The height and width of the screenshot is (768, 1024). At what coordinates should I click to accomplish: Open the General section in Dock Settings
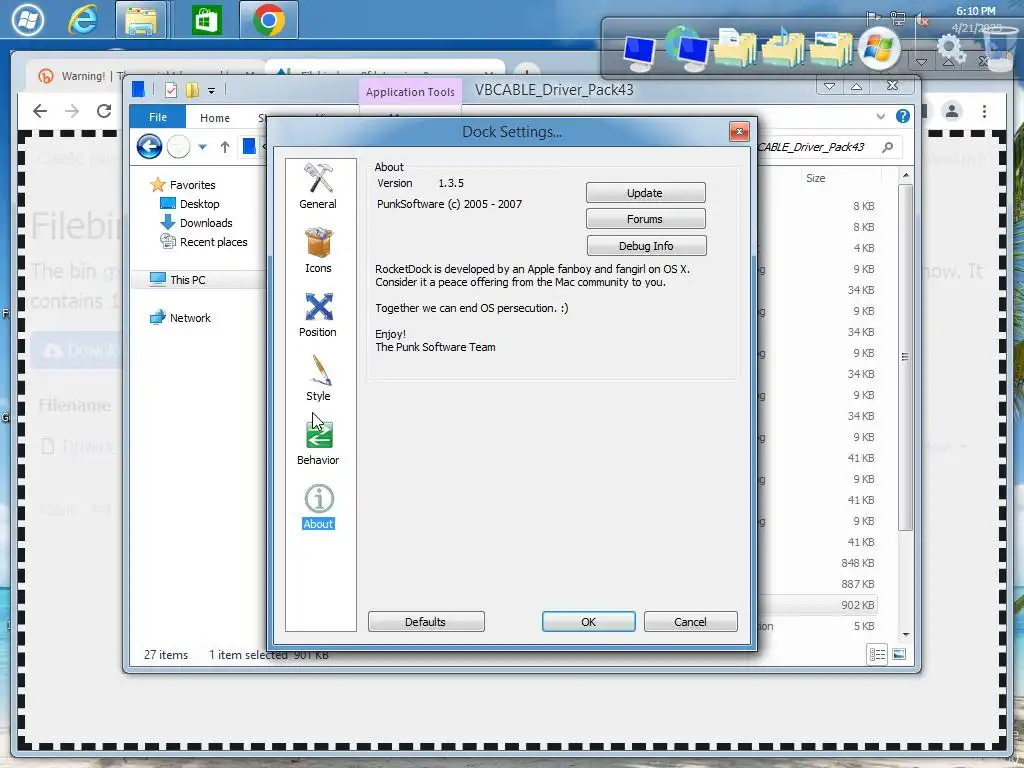pos(318,186)
